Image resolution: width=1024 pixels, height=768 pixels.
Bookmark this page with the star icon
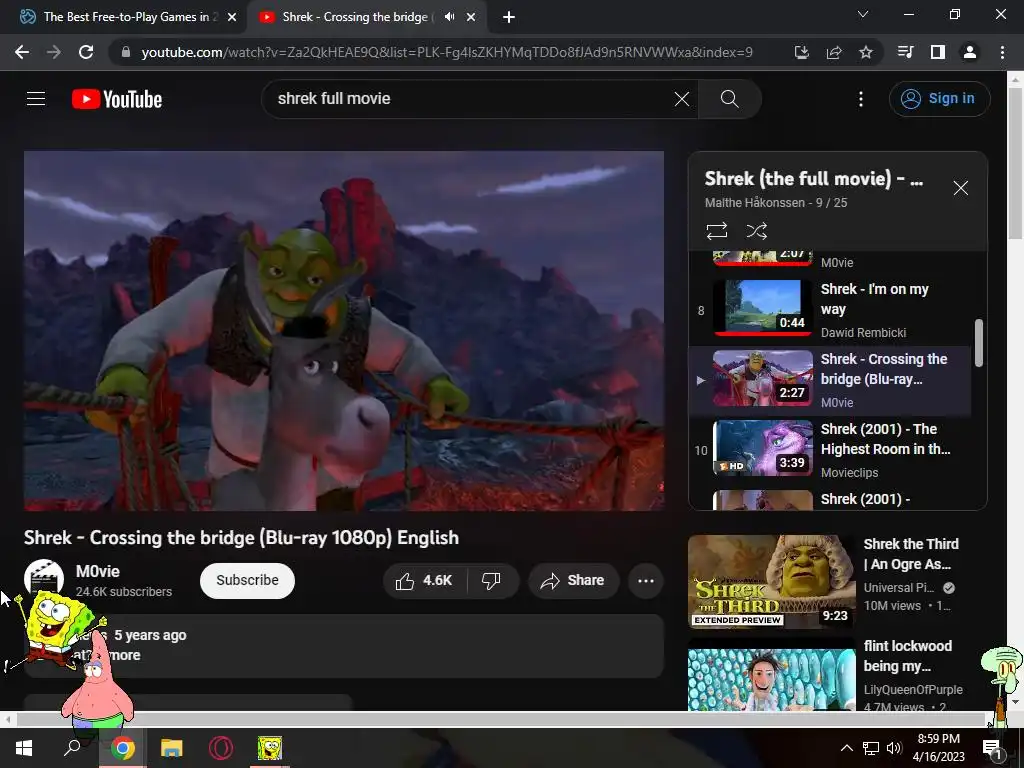click(x=866, y=52)
